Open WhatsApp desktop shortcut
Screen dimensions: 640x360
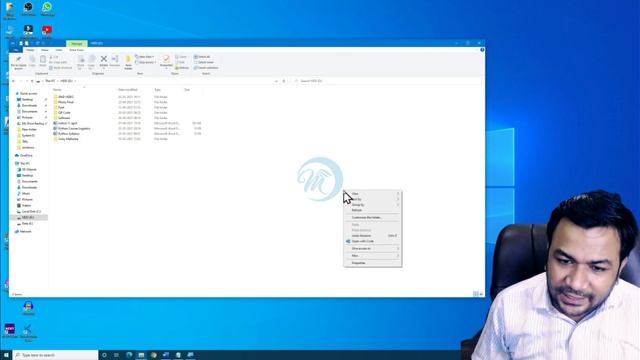pos(47,9)
